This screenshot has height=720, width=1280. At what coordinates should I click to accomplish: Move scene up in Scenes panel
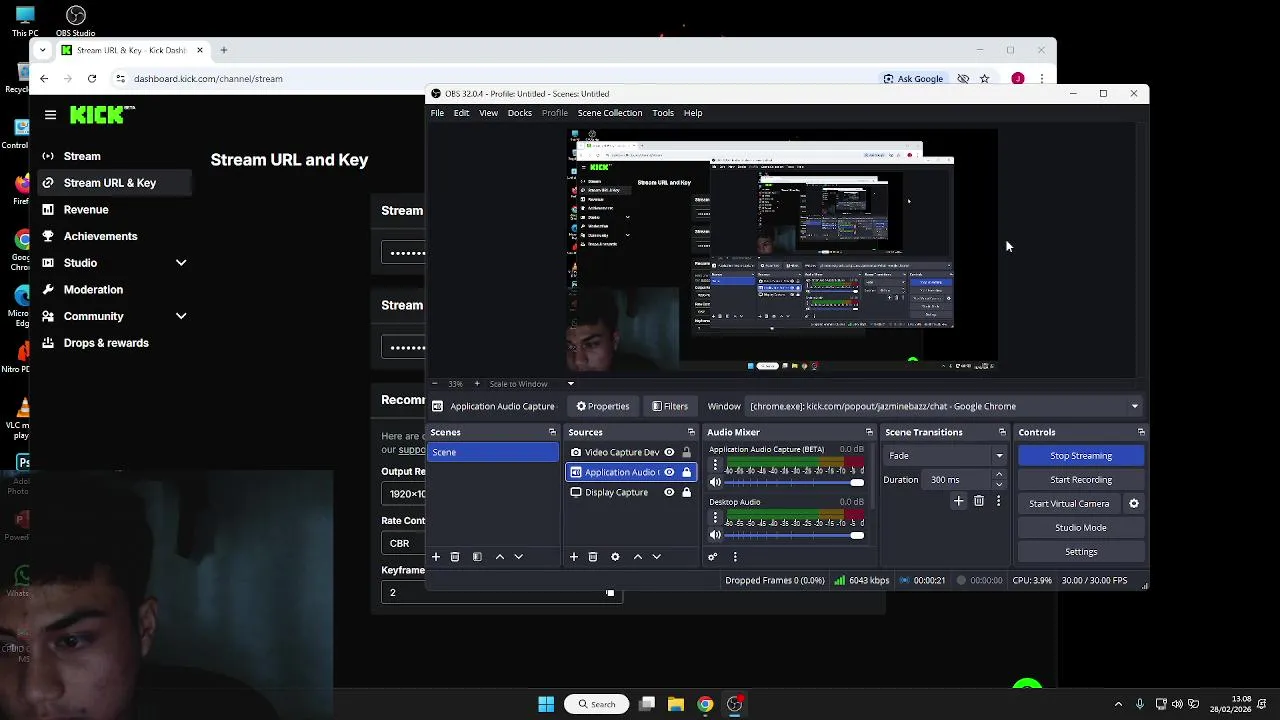pos(500,557)
